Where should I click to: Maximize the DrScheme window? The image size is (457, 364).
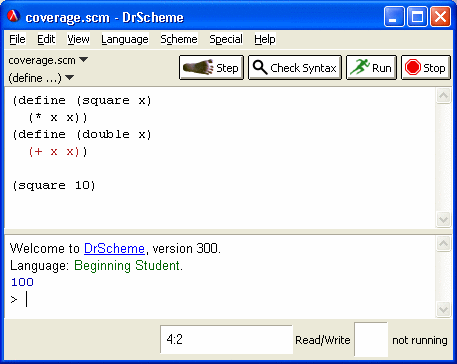coord(417,17)
